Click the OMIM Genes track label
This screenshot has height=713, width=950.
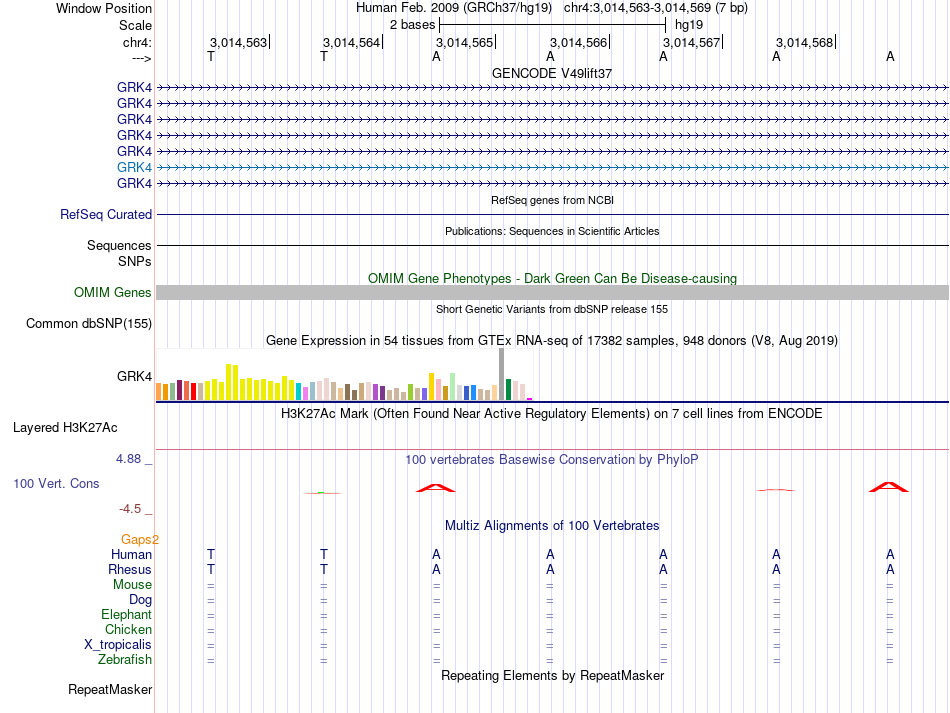112,293
